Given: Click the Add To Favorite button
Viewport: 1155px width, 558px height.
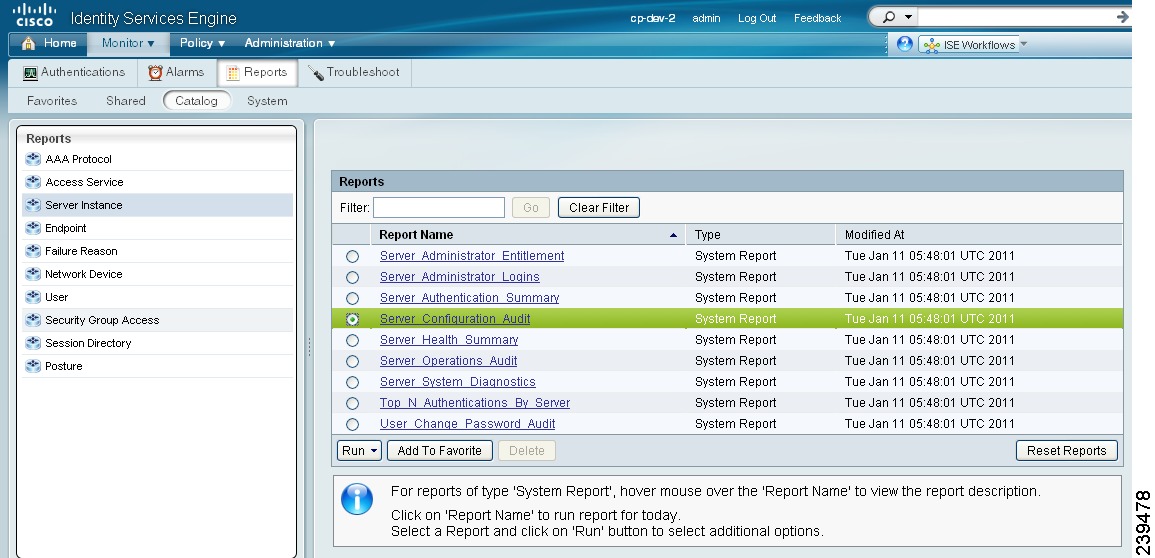Looking at the screenshot, I should (x=440, y=451).
